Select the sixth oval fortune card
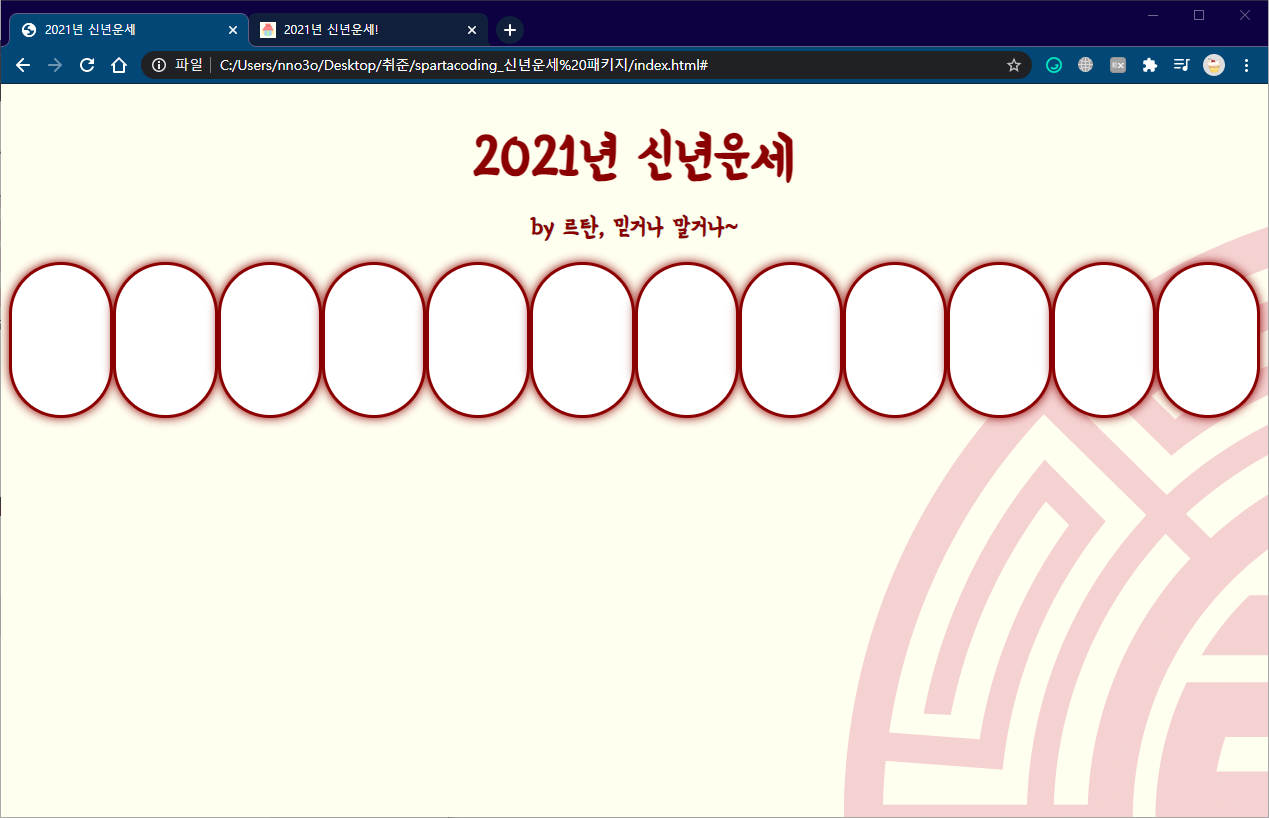This screenshot has width=1269, height=818. pos(582,340)
